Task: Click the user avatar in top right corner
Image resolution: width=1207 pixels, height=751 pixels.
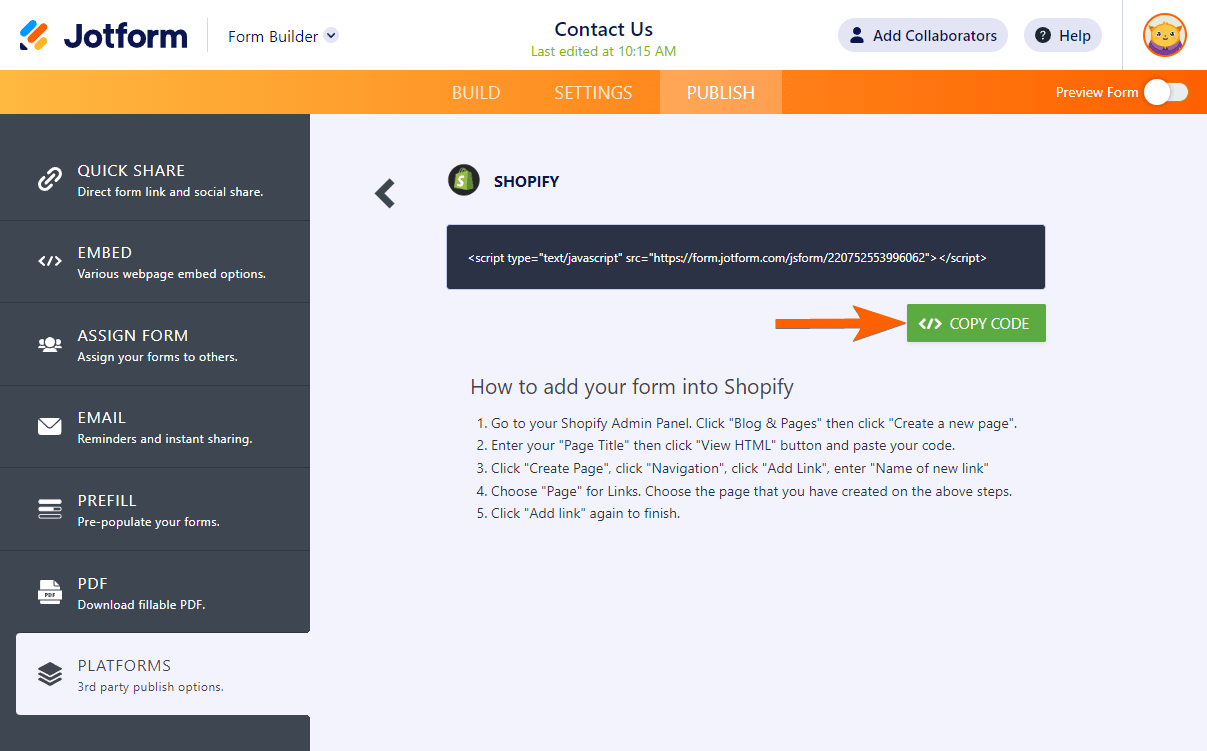Action: pyautogui.click(x=1165, y=35)
